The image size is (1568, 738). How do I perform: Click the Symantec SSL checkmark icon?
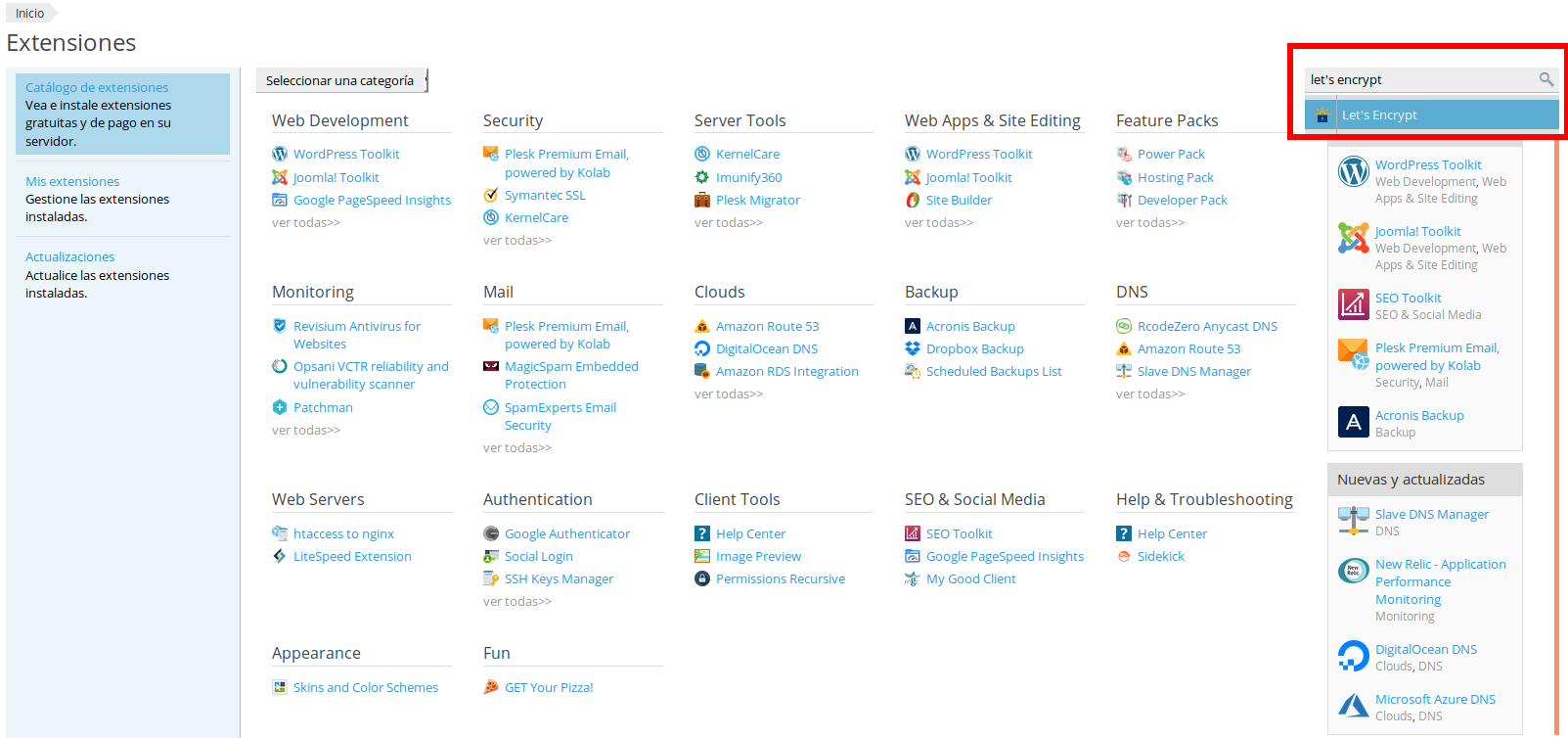coord(491,195)
